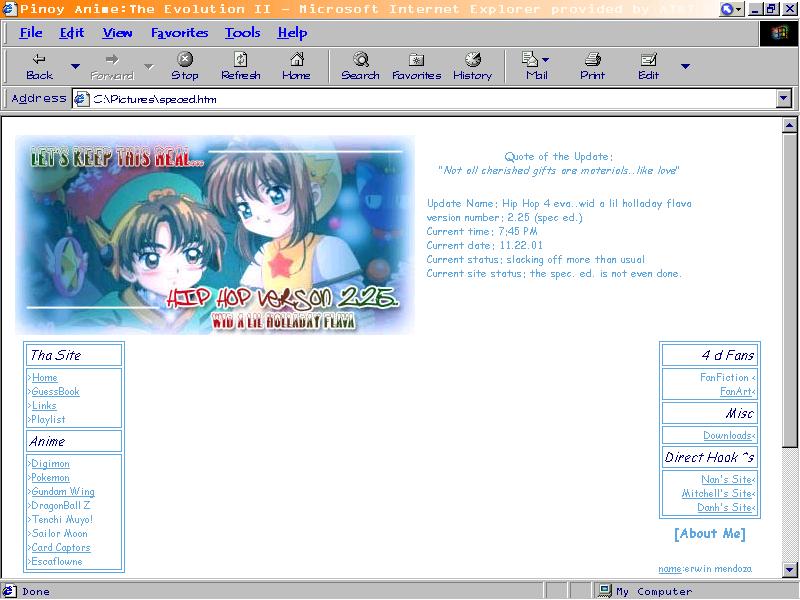The image size is (800, 600).
Task: Click the Forward toolbar button
Action: (x=112, y=66)
